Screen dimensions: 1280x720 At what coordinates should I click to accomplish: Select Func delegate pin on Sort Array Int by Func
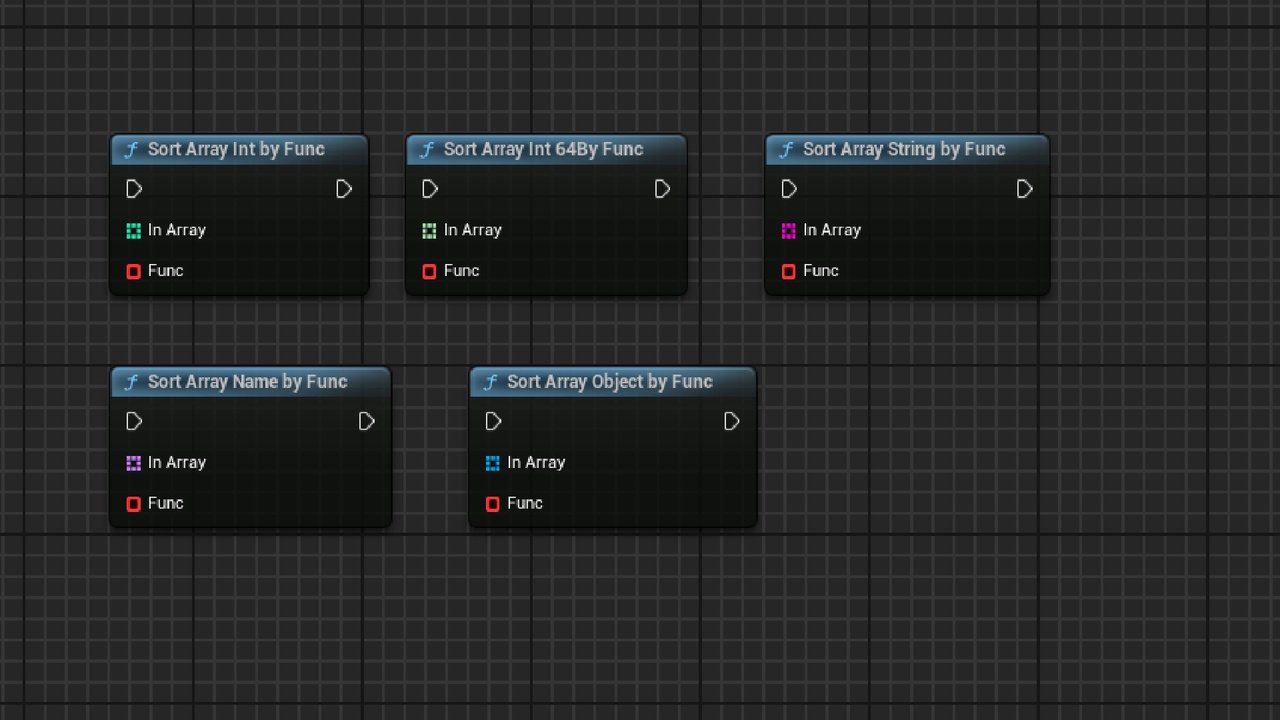click(x=134, y=271)
